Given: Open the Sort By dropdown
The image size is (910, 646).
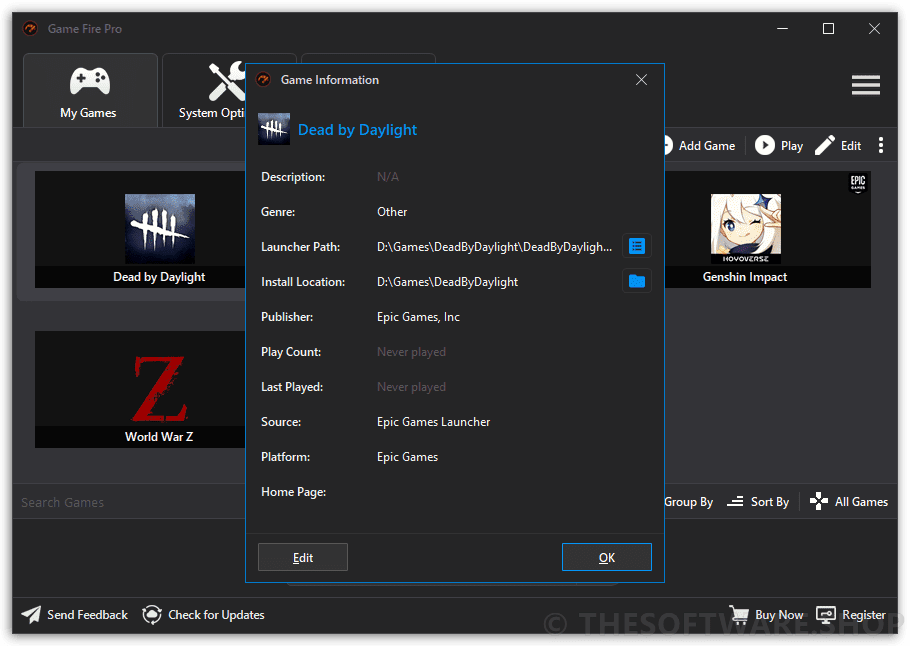Looking at the screenshot, I should coord(758,501).
